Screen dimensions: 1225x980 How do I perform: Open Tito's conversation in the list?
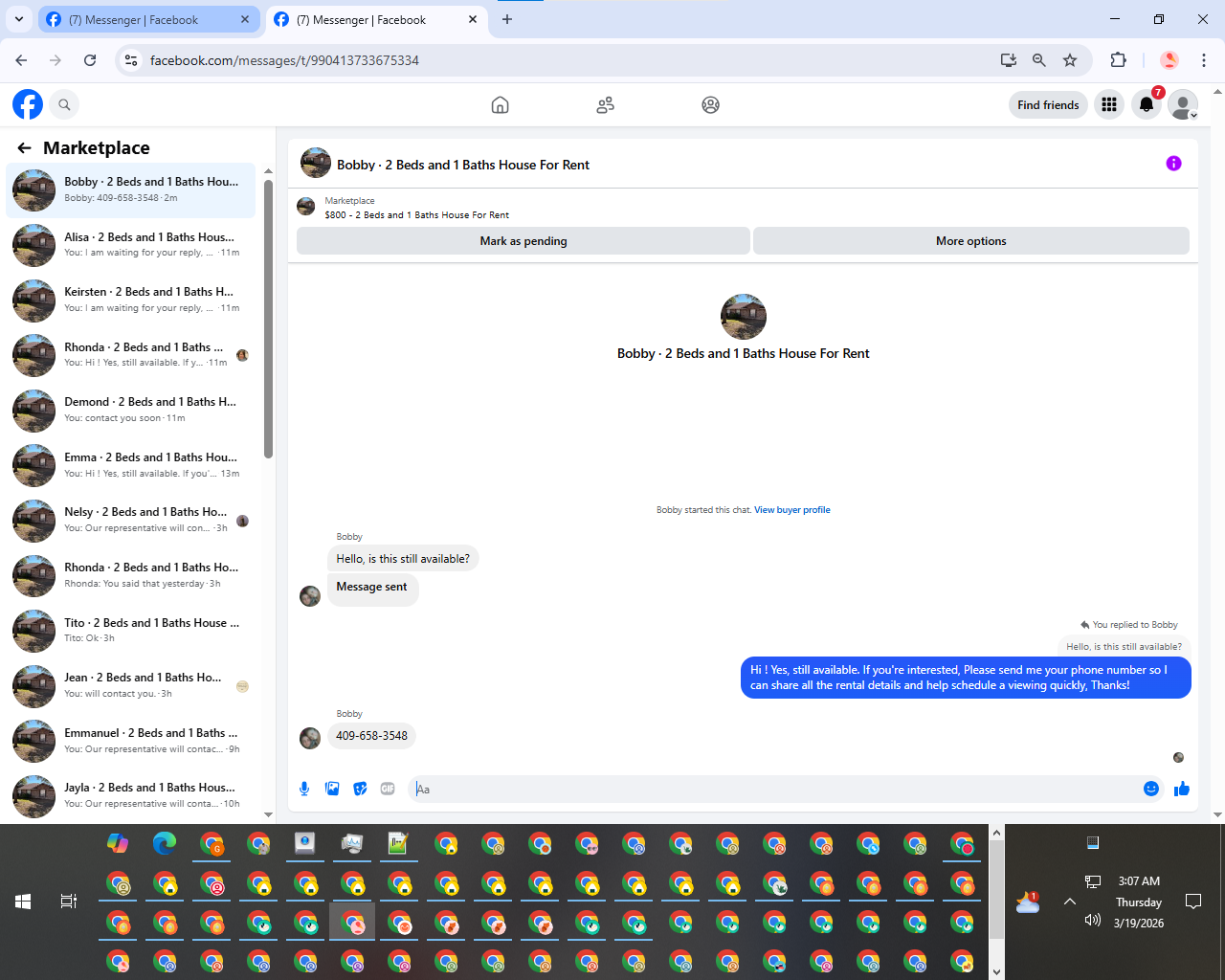click(x=131, y=631)
